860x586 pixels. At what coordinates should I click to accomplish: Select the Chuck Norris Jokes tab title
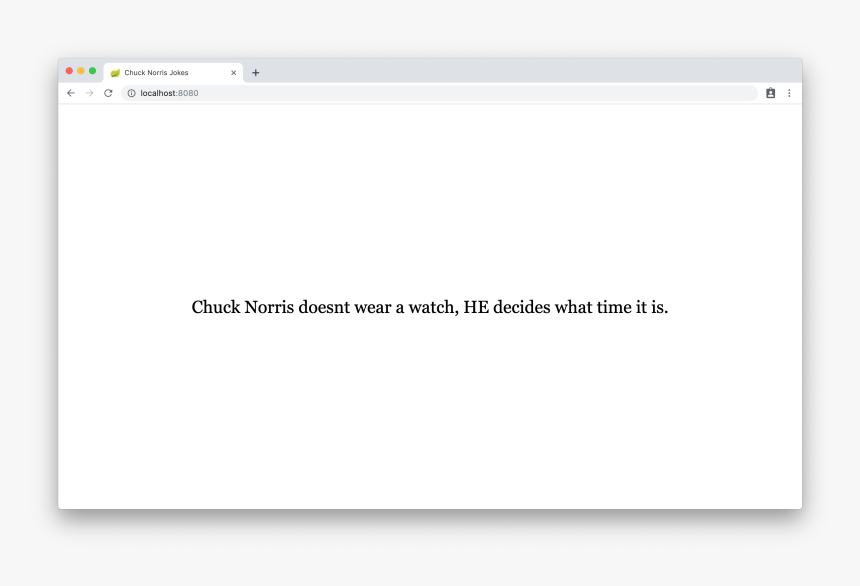(156, 73)
